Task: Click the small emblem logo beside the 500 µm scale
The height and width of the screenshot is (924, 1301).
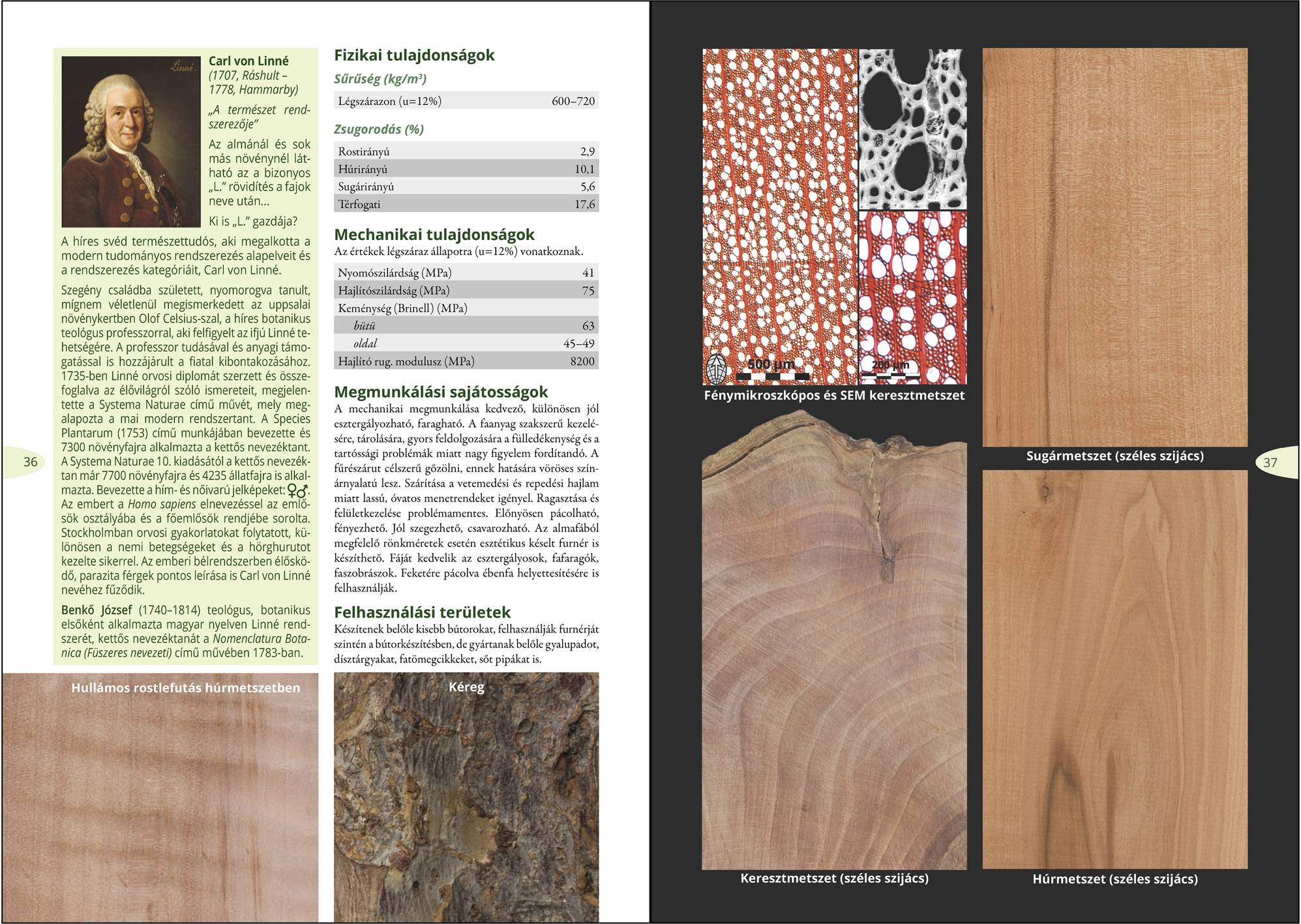Action: pos(718,368)
